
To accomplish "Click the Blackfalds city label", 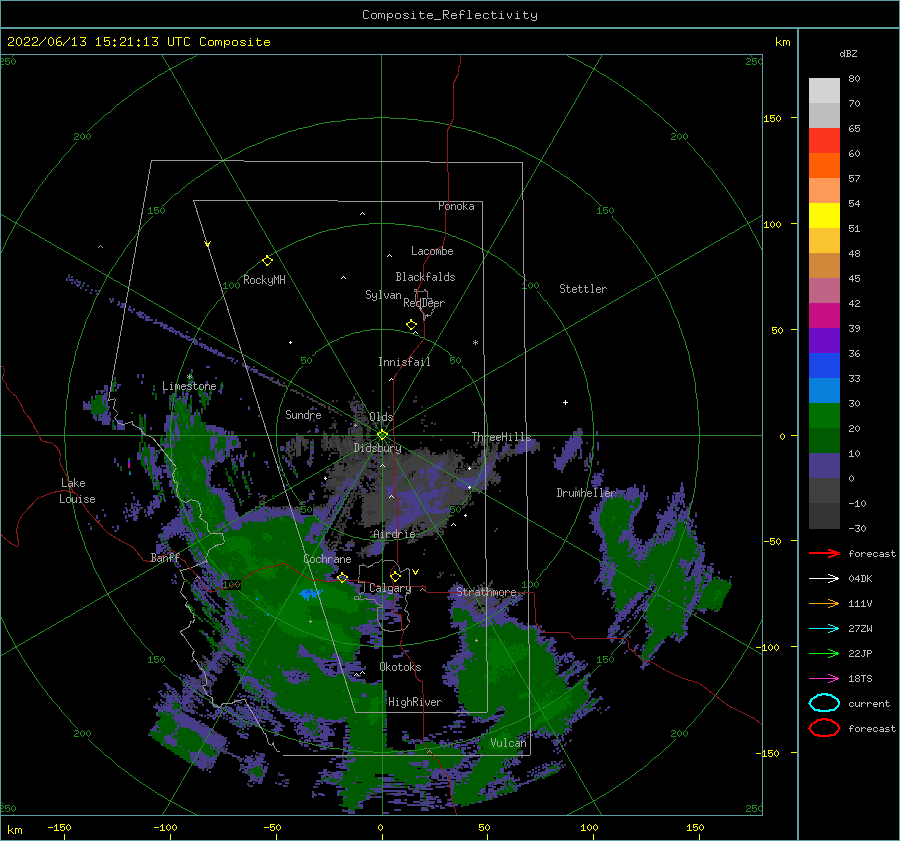I will (425, 277).
